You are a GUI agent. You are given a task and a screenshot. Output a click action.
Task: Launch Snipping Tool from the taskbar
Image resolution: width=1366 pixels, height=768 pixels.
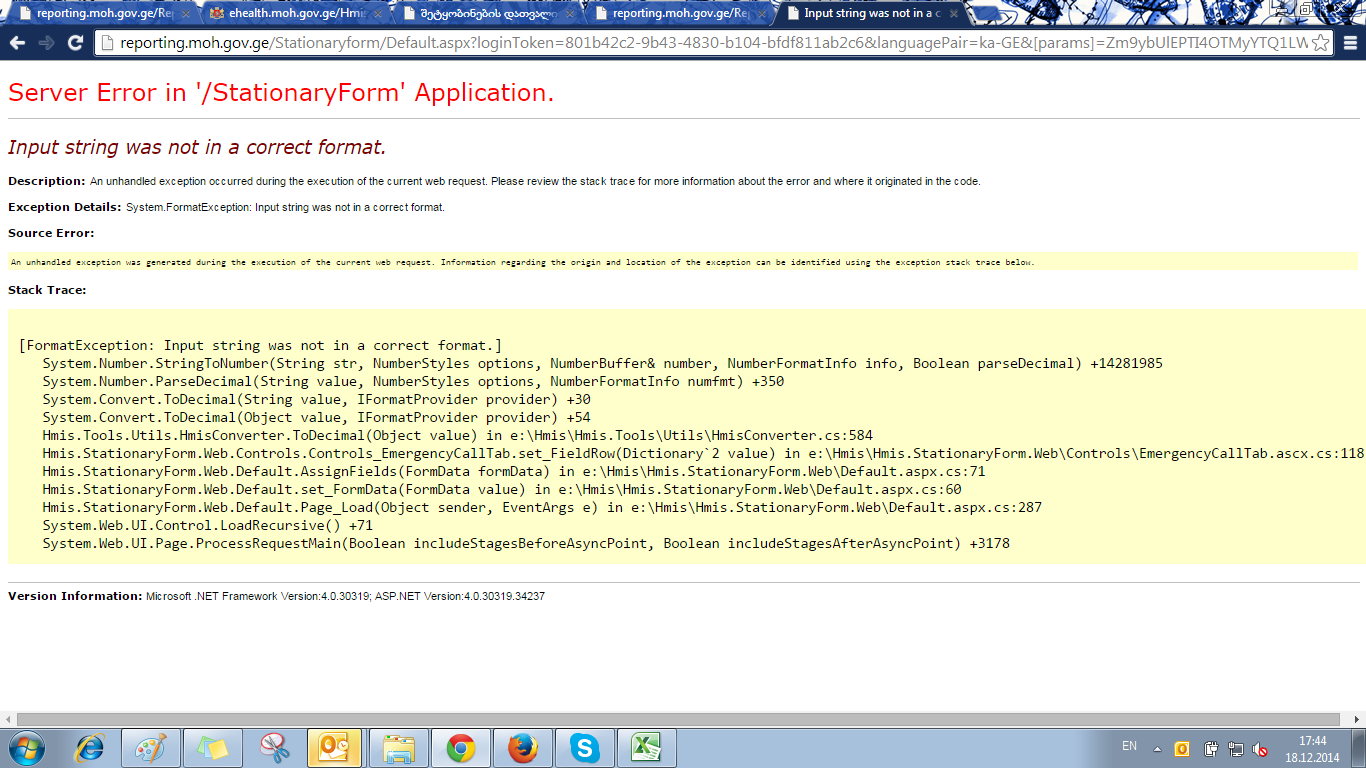tap(274, 748)
